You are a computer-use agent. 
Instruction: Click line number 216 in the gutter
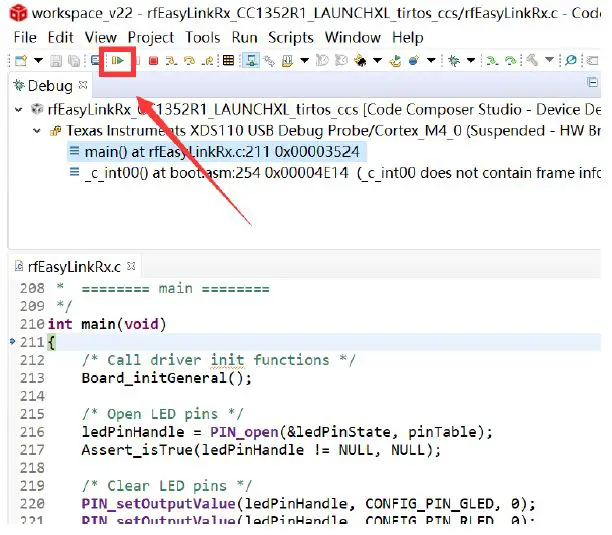pyautogui.click(x=32, y=432)
